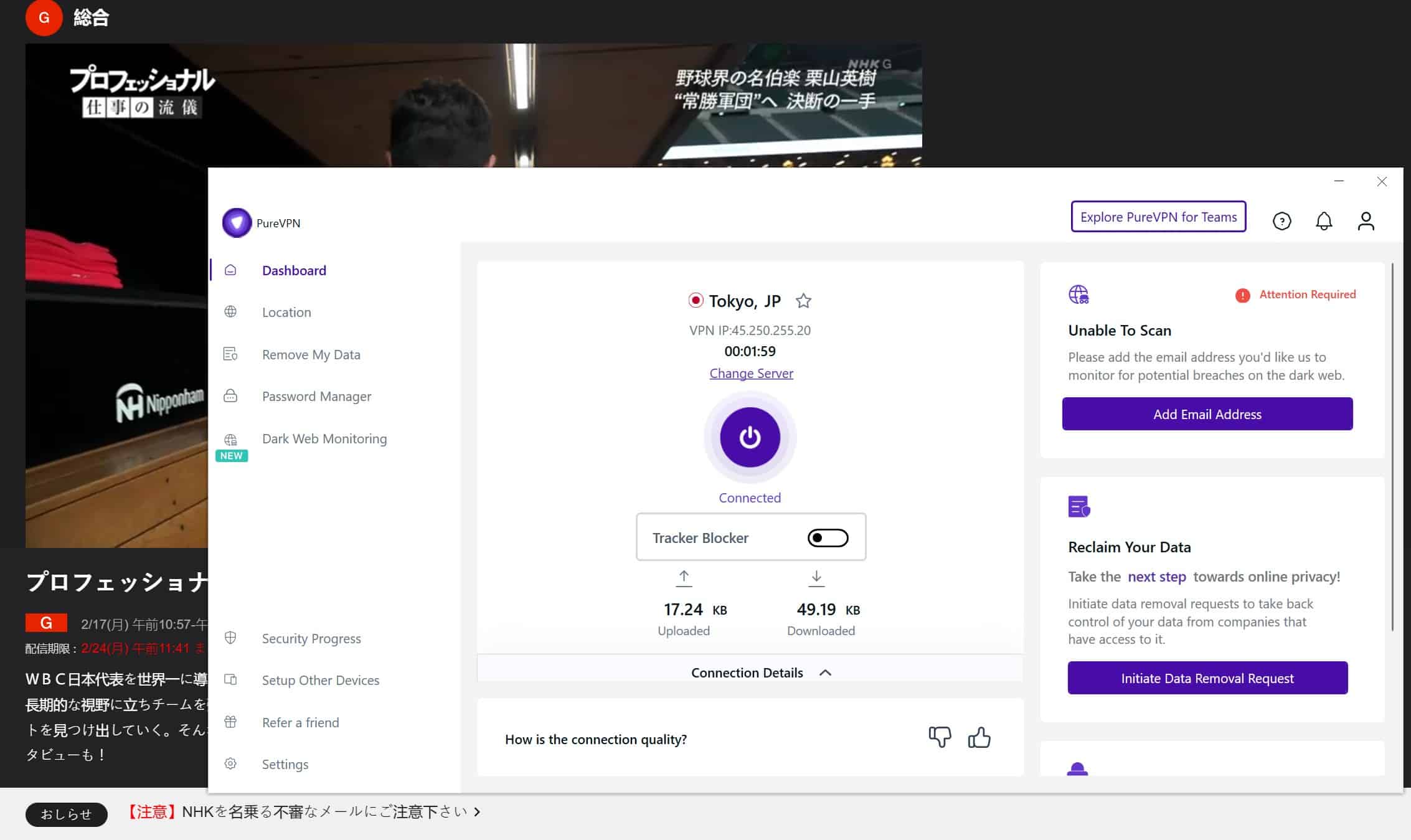Disconnect VPN with the power button
This screenshot has width=1411, height=840.
point(750,437)
